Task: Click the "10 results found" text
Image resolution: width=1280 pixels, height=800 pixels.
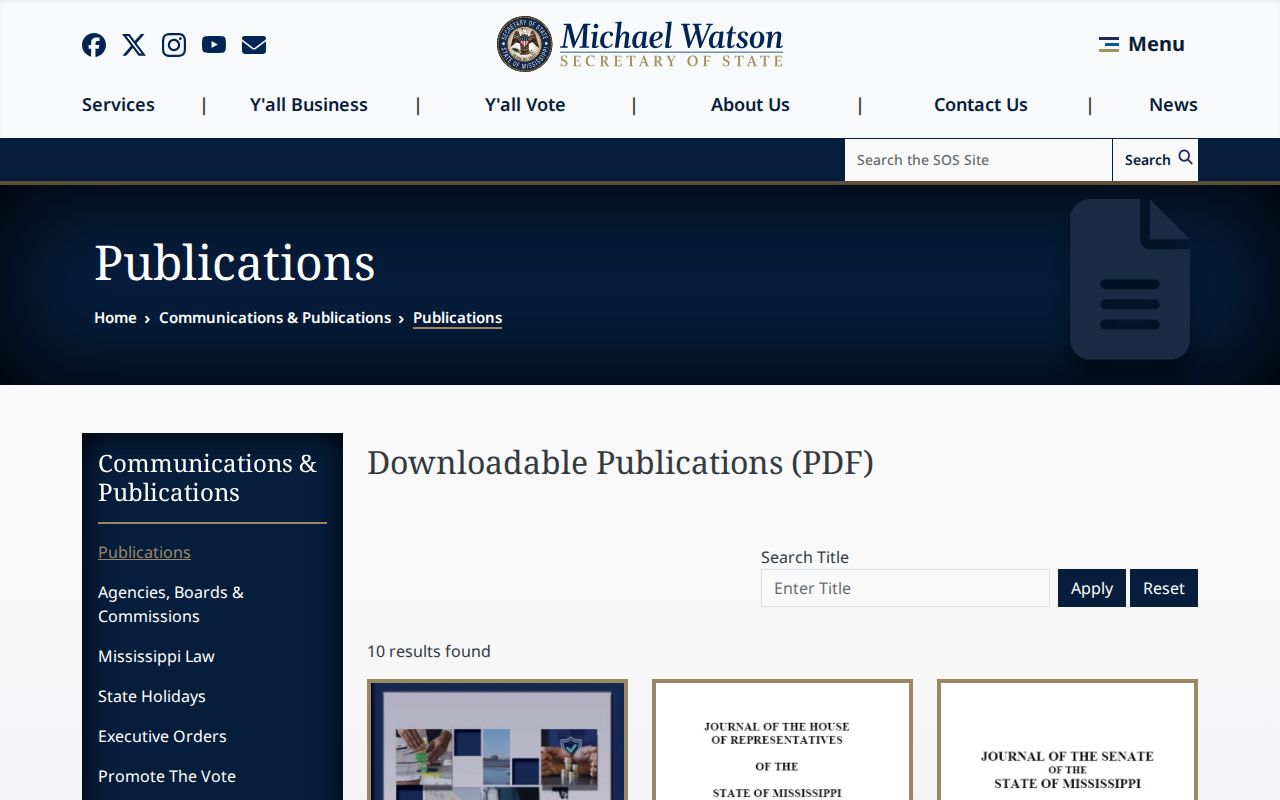Action: click(429, 651)
